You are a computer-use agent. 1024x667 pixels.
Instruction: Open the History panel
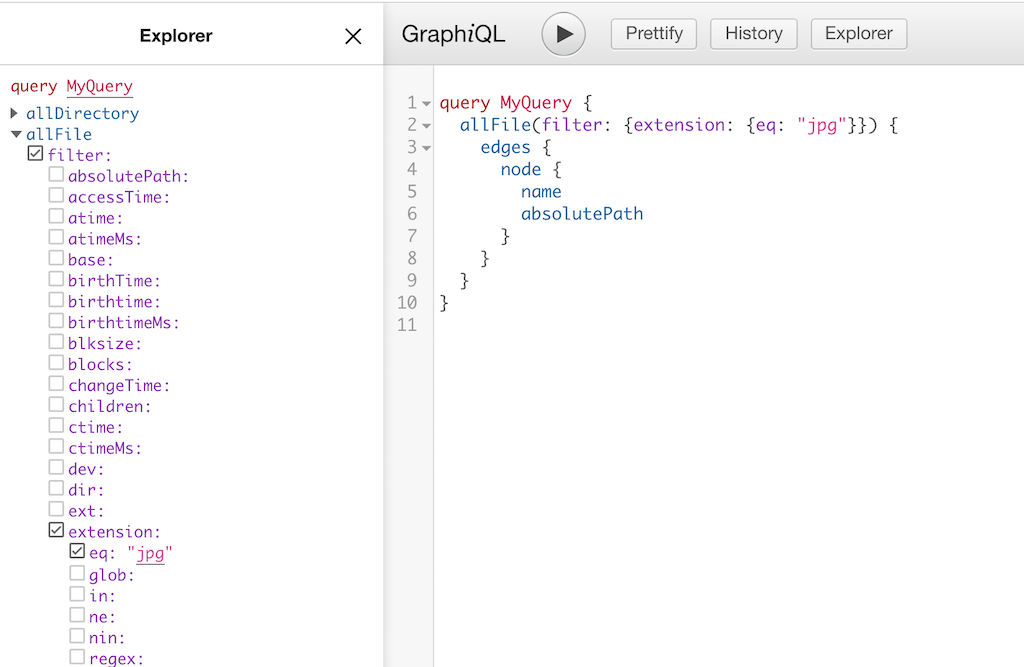[x=753, y=33]
